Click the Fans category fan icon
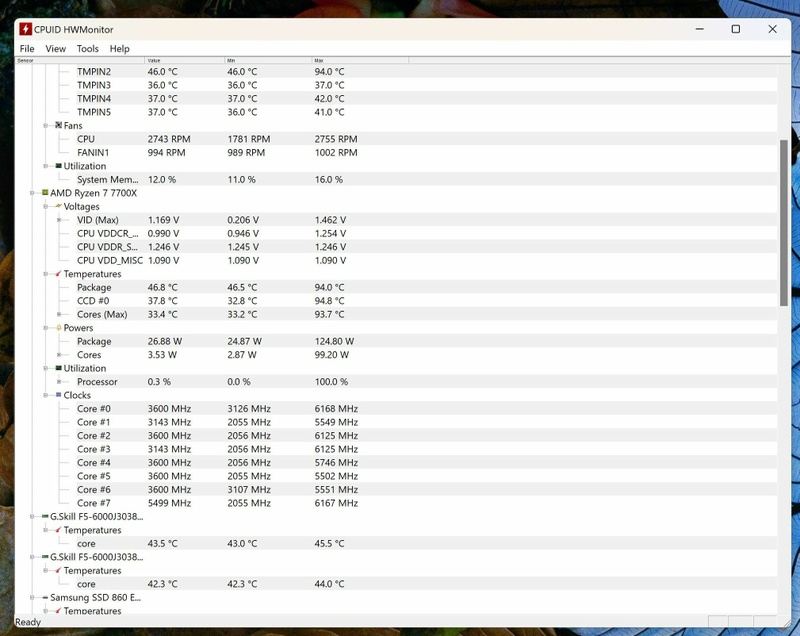The image size is (800, 636). pos(59,125)
